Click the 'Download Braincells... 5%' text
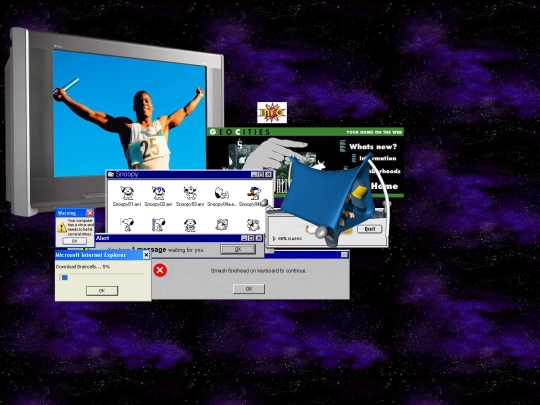Screen dimensions: 540x405 pos(83,267)
